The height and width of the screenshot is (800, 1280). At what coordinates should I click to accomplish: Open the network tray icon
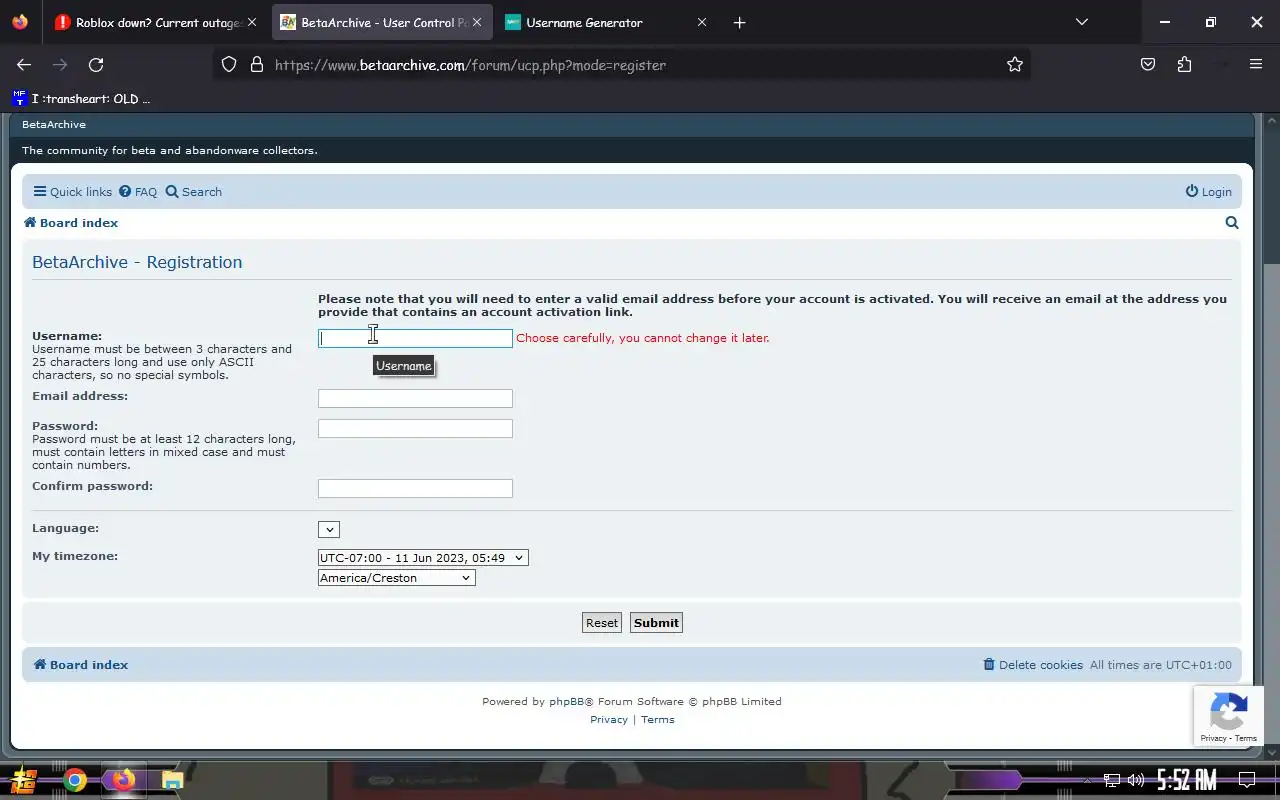point(1112,780)
